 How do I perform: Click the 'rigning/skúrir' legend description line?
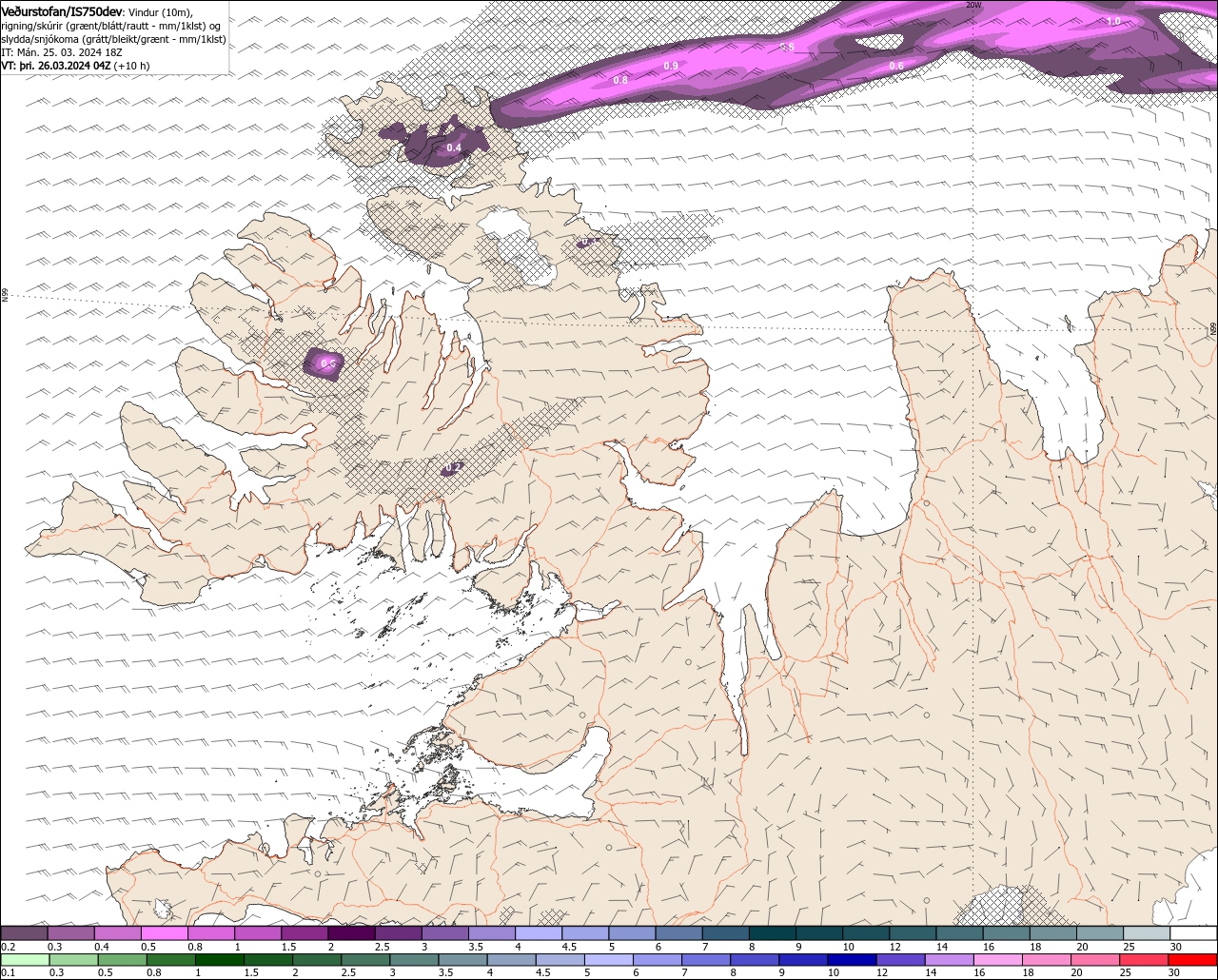[x=112, y=25]
